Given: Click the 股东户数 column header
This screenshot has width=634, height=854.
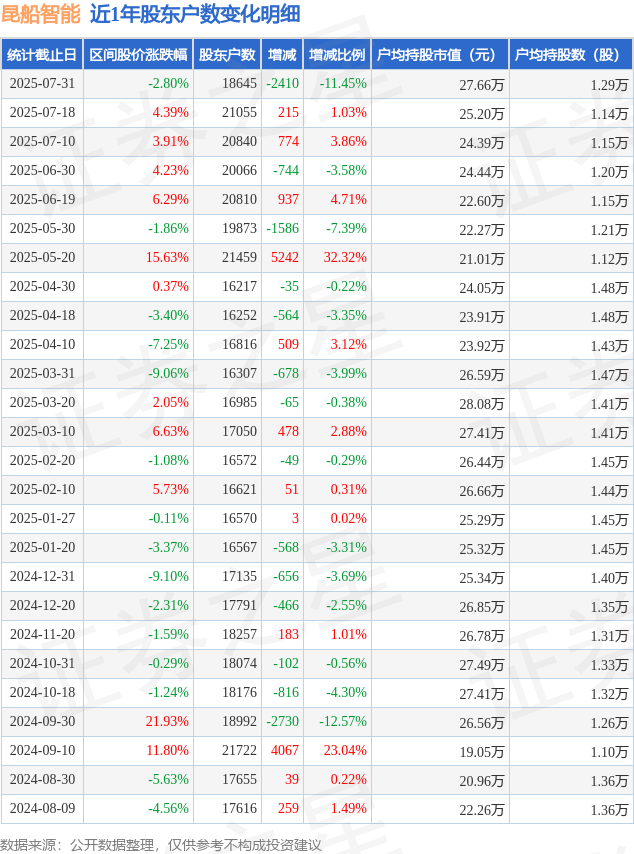Looking at the screenshot, I should coord(227,54).
